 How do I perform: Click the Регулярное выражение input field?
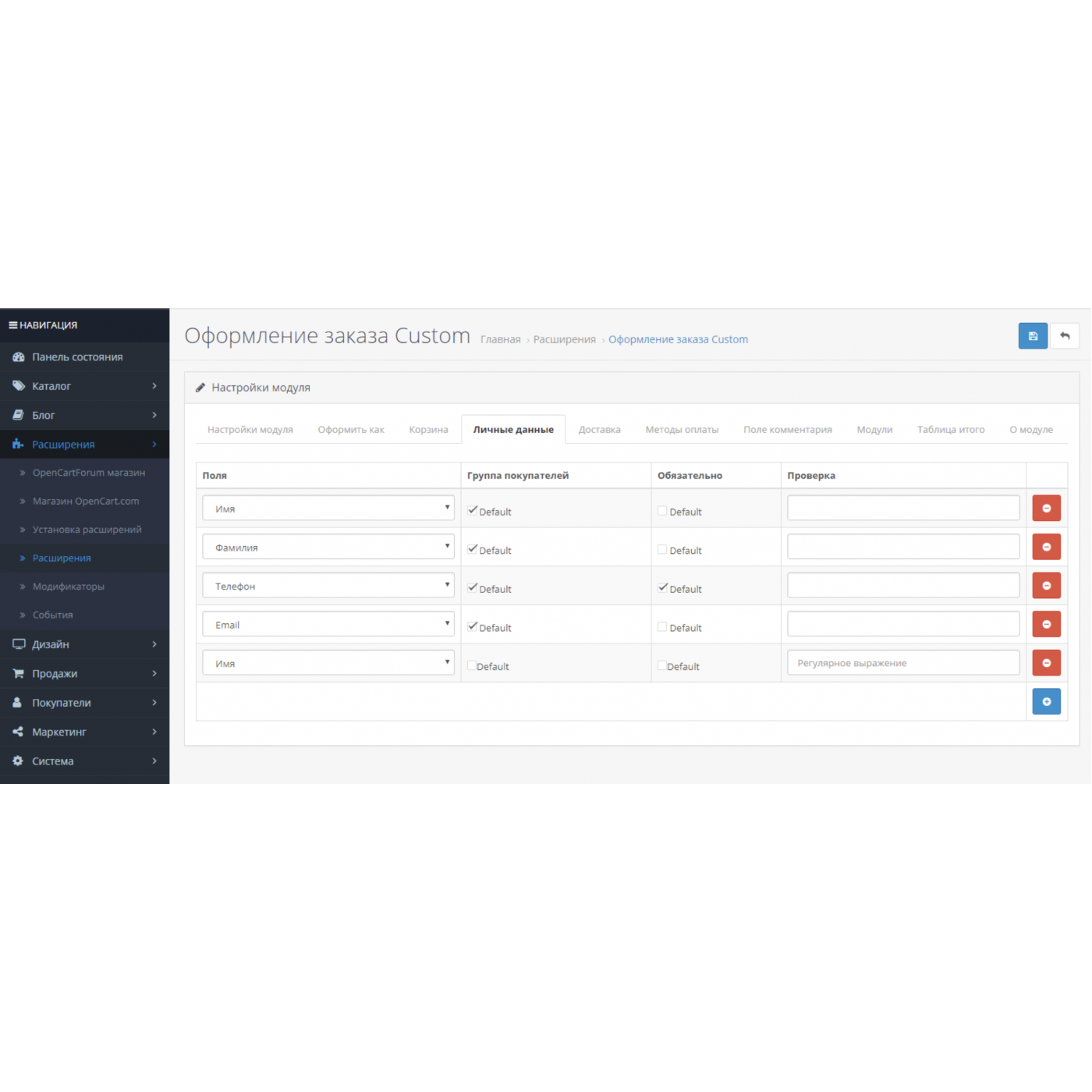pyautogui.click(x=902, y=663)
